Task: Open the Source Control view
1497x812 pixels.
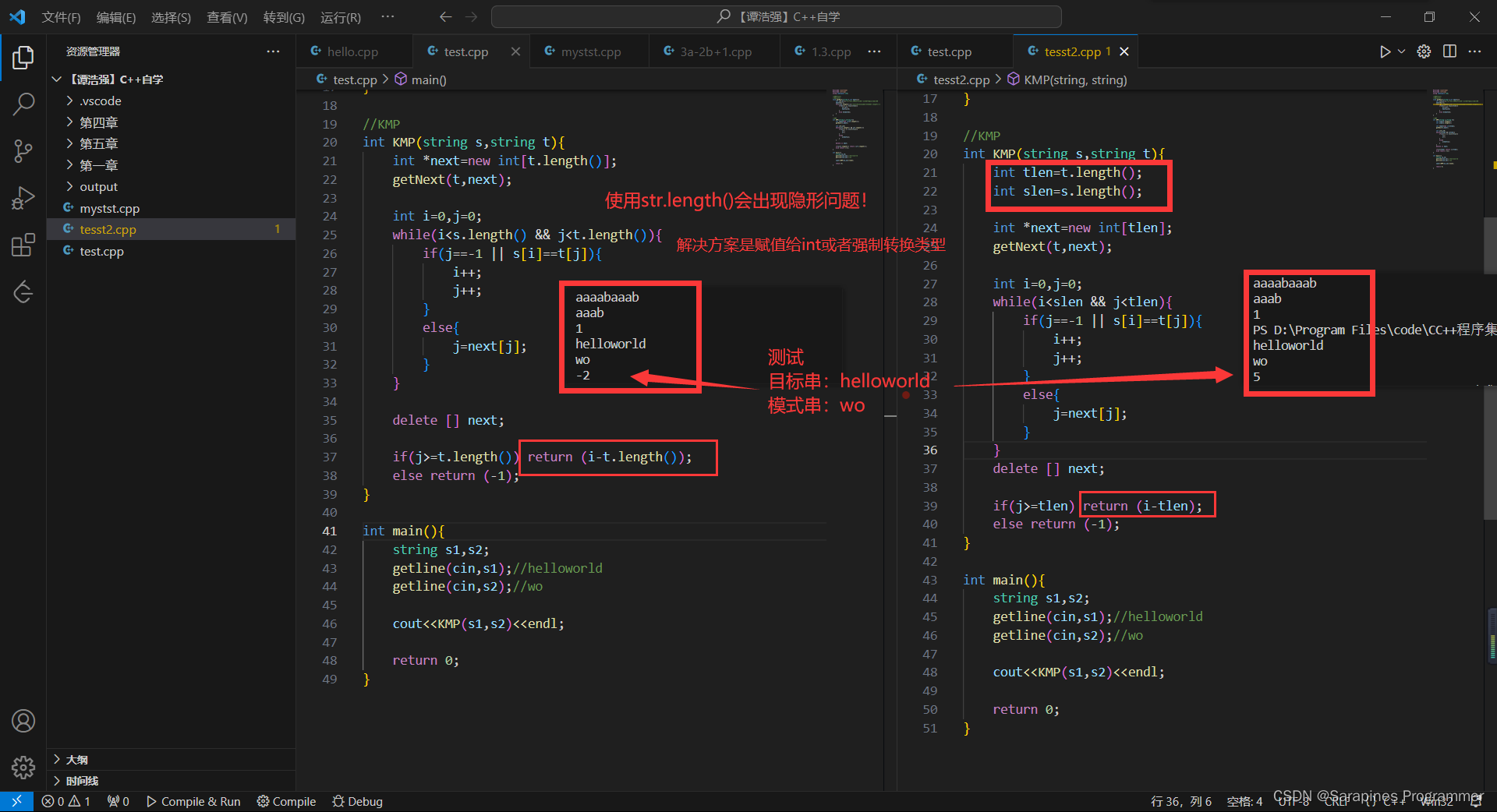Action: click(x=23, y=150)
